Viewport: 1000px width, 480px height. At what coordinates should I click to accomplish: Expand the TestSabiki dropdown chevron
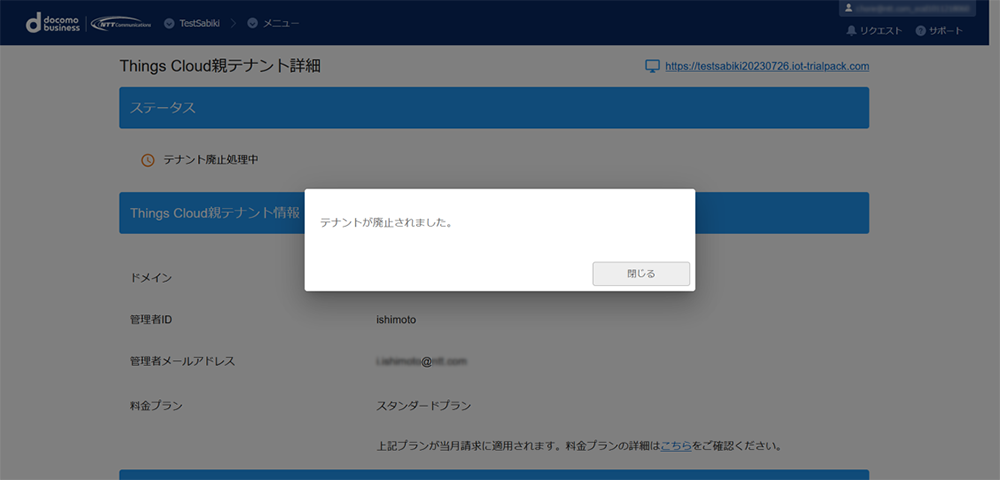(169, 24)
